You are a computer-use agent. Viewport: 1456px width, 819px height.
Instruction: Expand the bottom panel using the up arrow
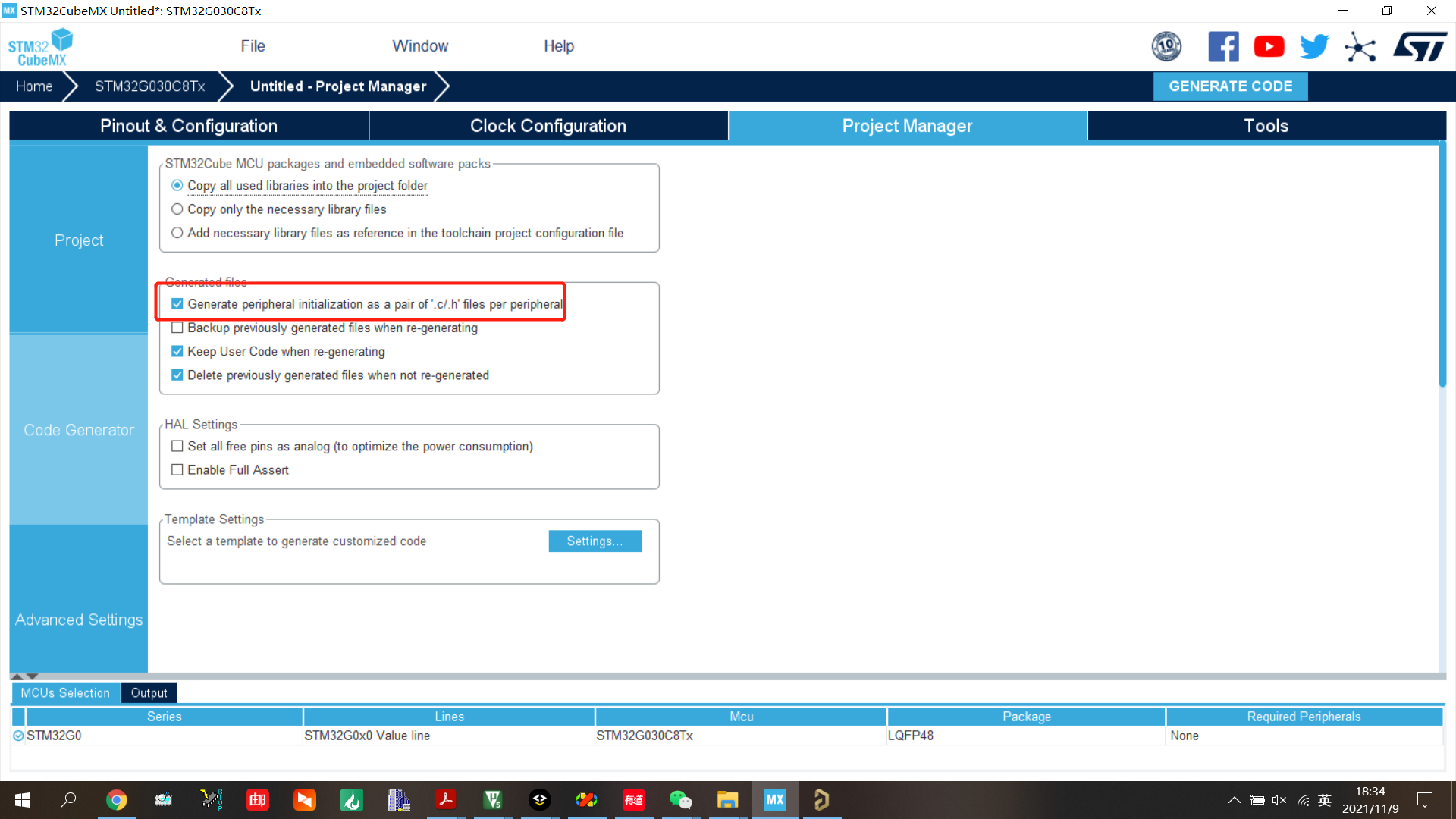click(17, 676)
